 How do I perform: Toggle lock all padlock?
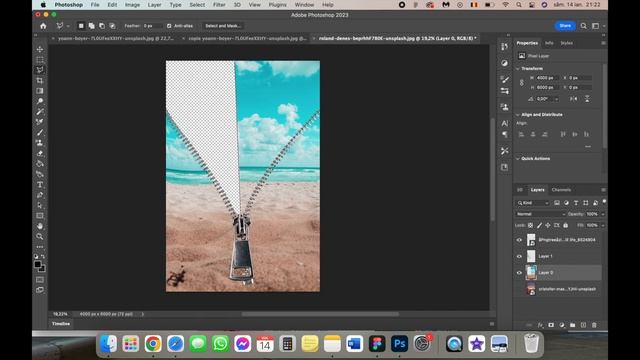click(566, 225)
